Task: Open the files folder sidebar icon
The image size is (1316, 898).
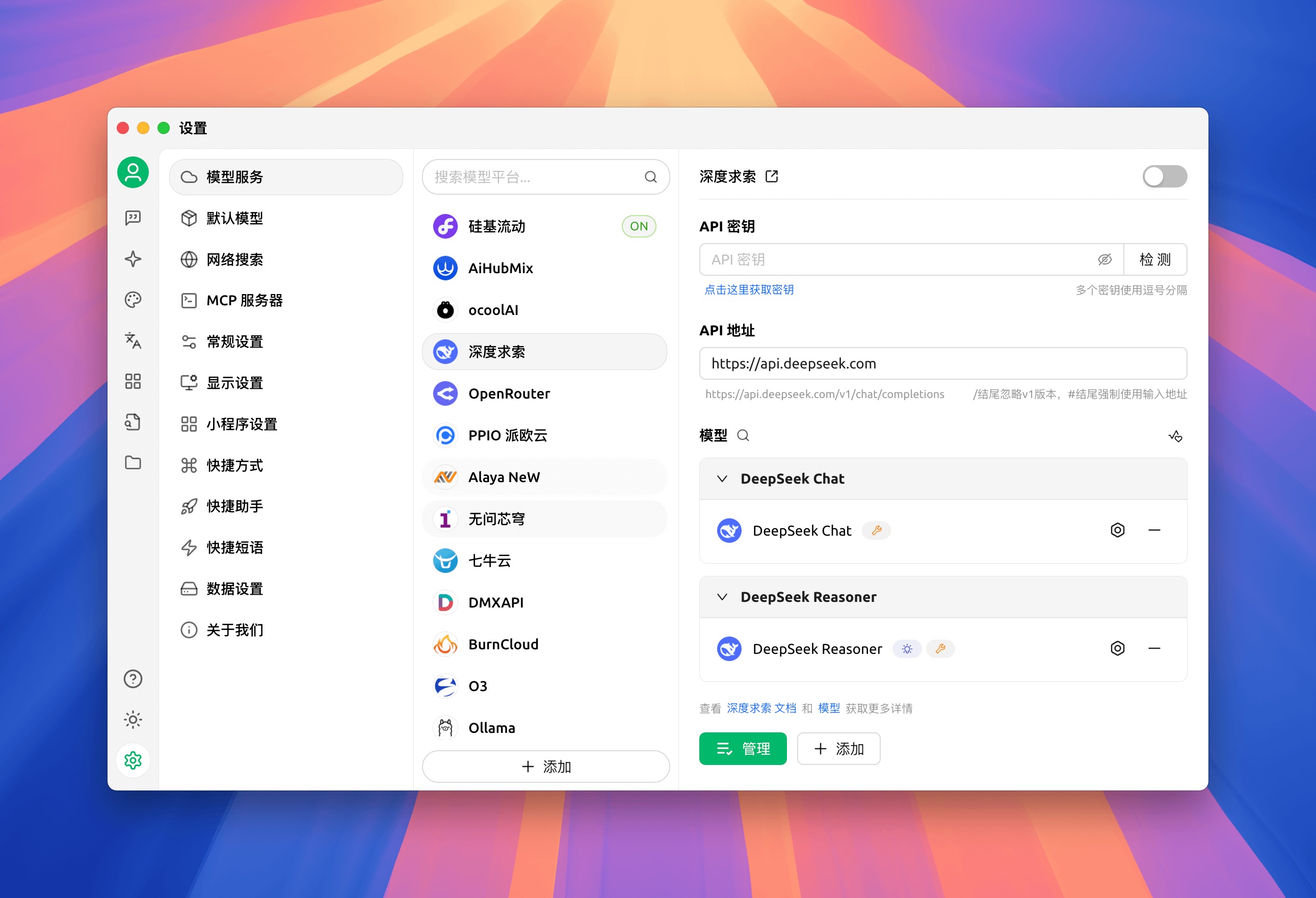Action: tap(133, 463)
